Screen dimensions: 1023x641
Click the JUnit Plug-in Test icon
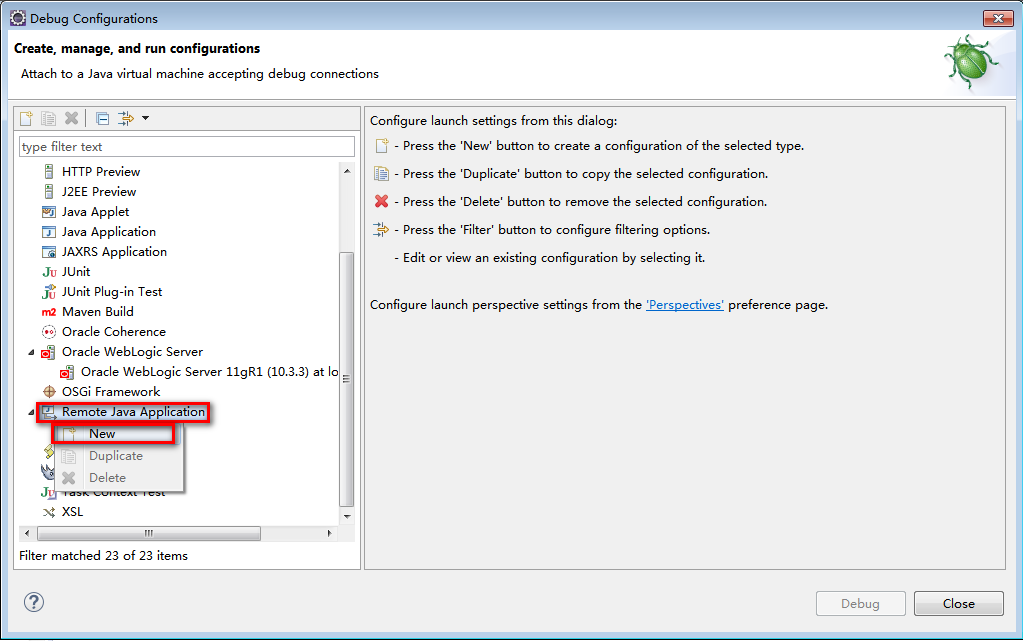coord(49,292)
